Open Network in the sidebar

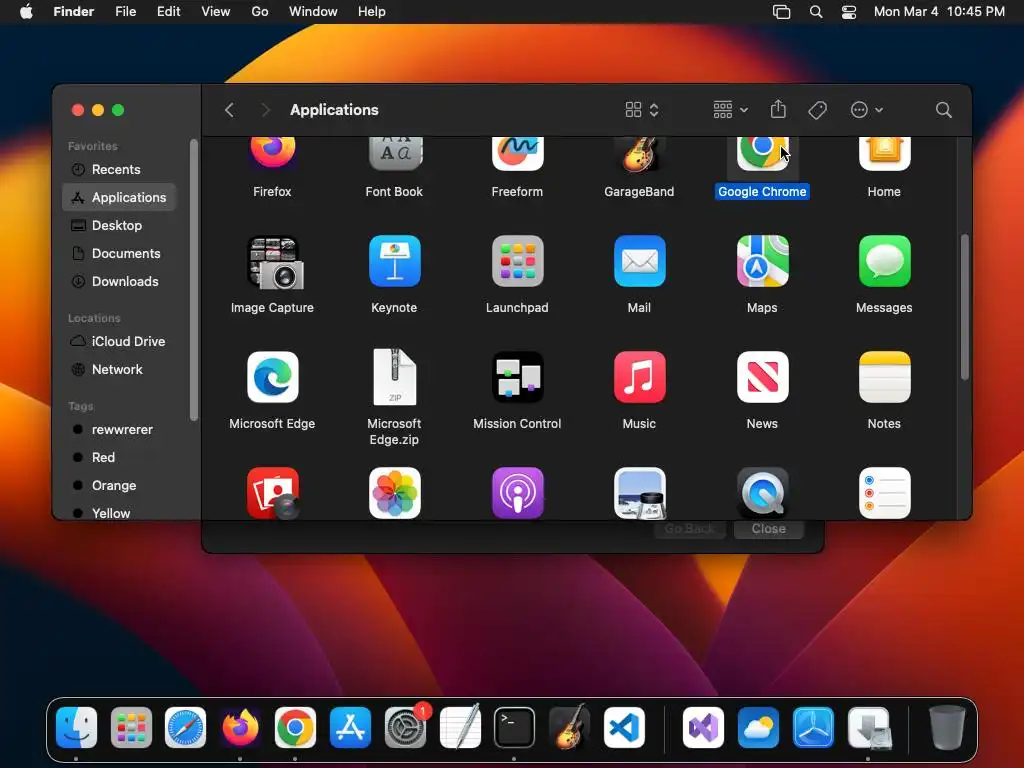click(118, 370)
